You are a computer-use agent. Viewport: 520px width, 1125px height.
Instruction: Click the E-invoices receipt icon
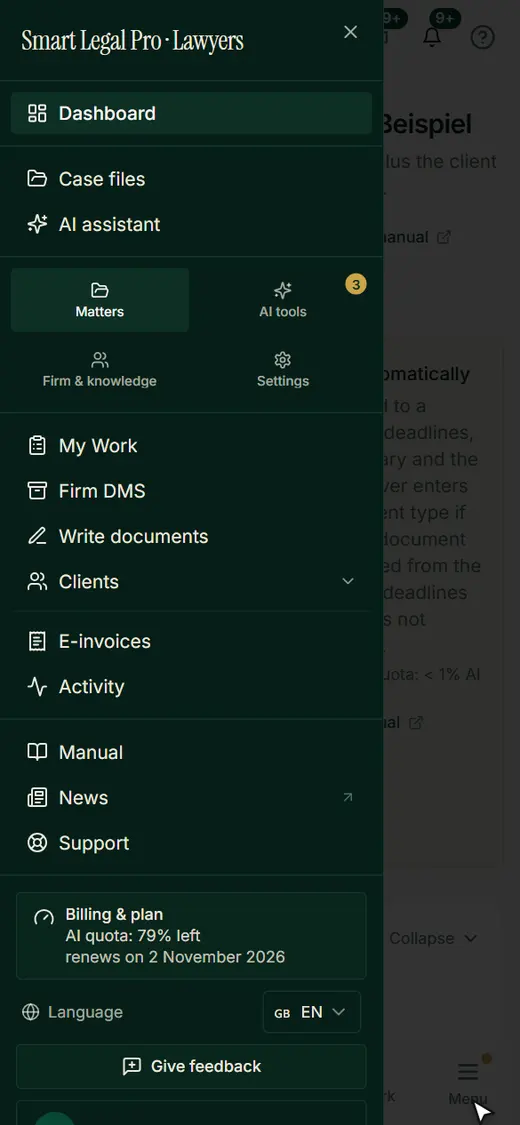coord(37,641)
